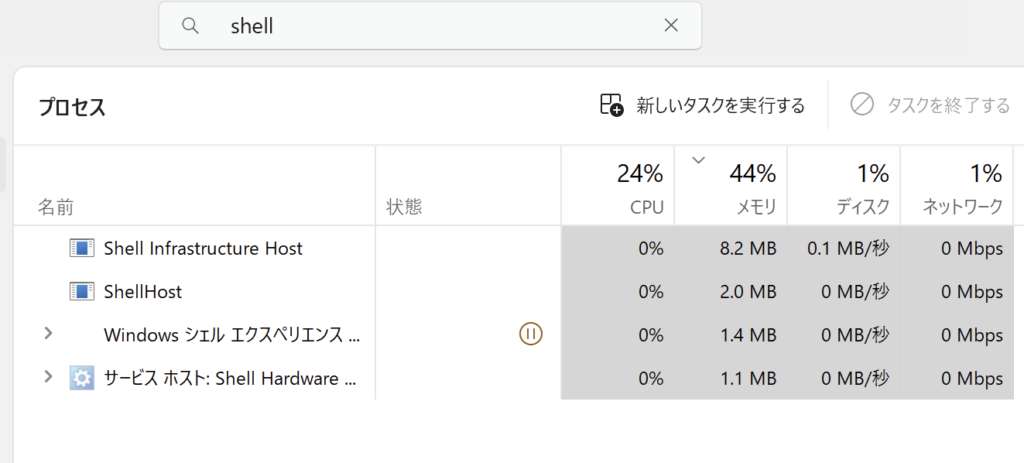Click the サービス ホスト gear icon
The height and width of the screenshot is (463, 1024).
[x=81, y=378]
